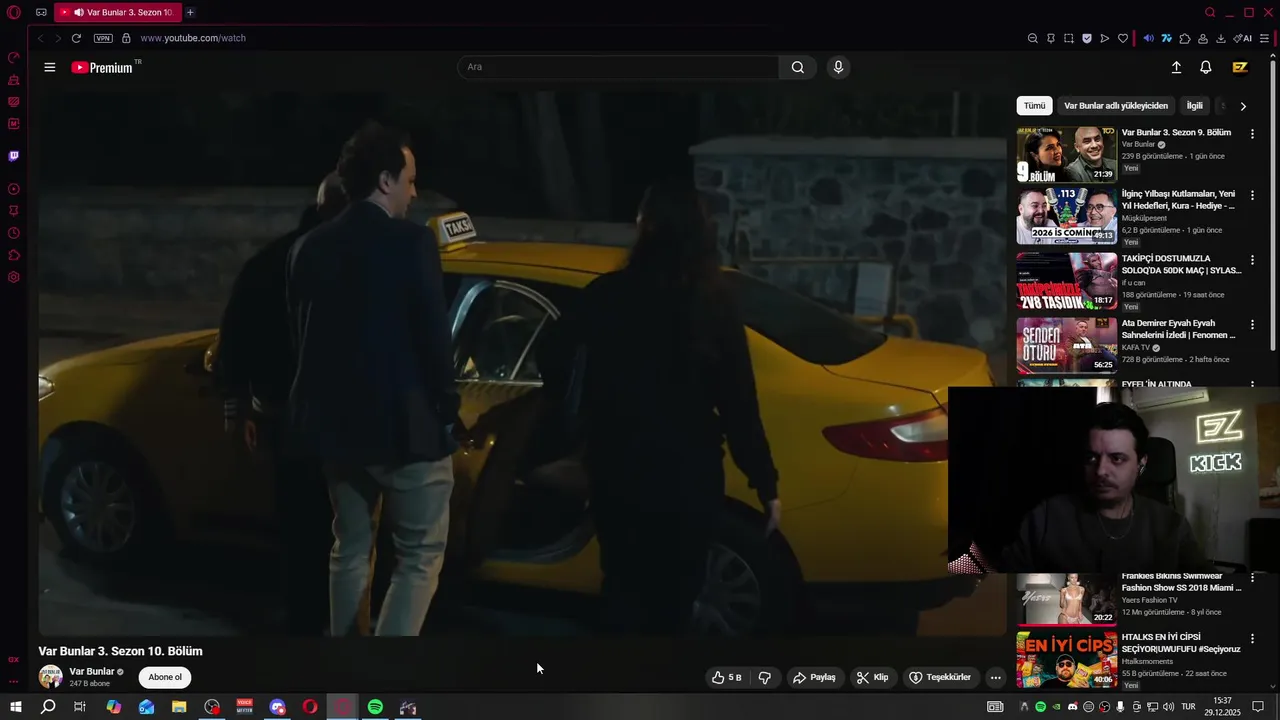Open options for TAKİPÇİ DOSTUMUZLA SOLOQ'DA video
Viewport: 1280px width, 720px height.
coord(1252,260)
